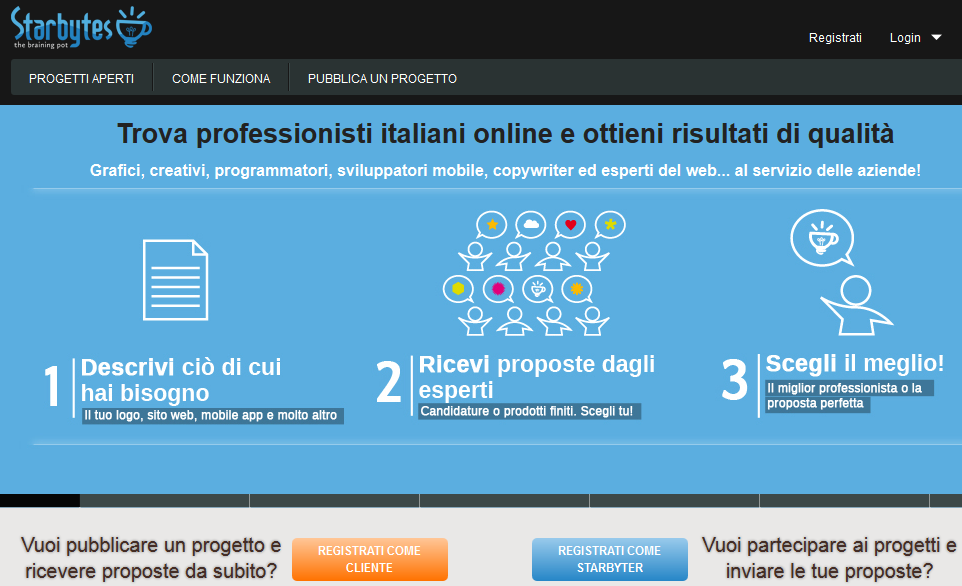Click the coffee cup bubble among the experts group
The height and width of the screenshot is (586, 962).
[537, 289]
